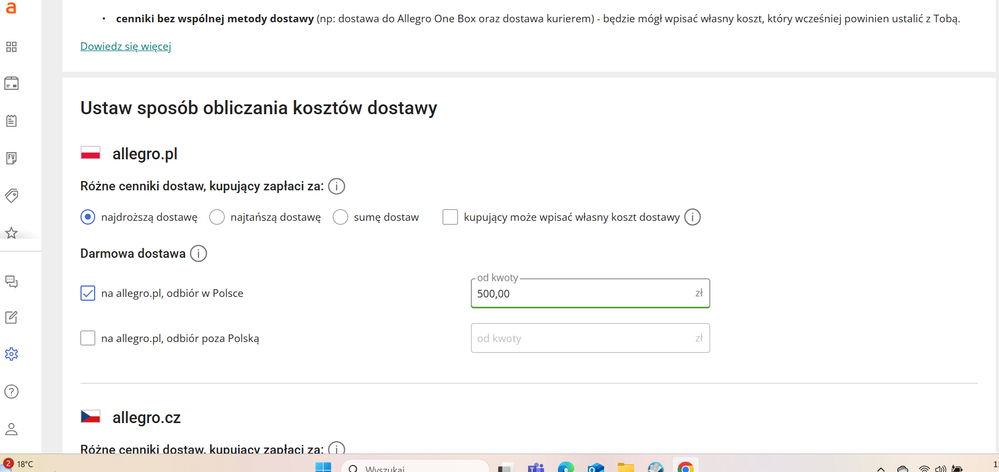Open Google Chrome from the Windows taskbar
The width and height of the screenshot is (999, 472).
click(x=686, y=467)
